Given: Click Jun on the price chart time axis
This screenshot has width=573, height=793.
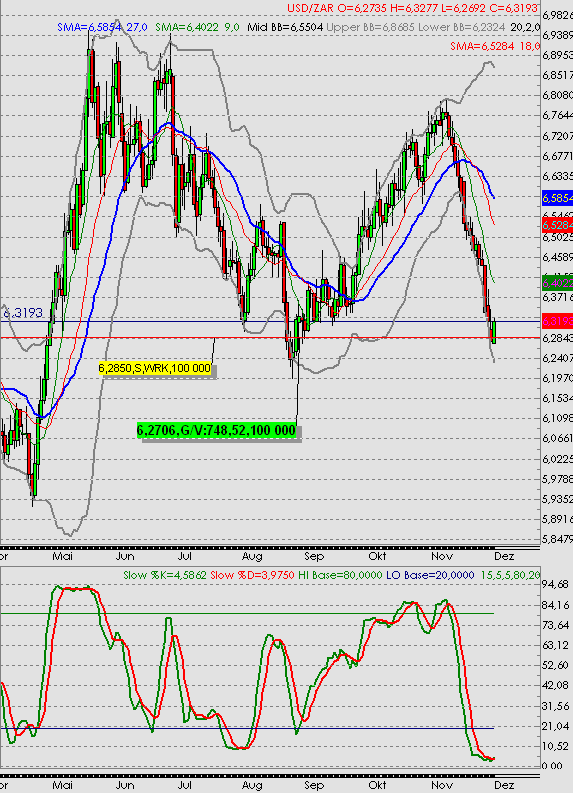Looking at the screenshot, I should click(x=125, y=556).
